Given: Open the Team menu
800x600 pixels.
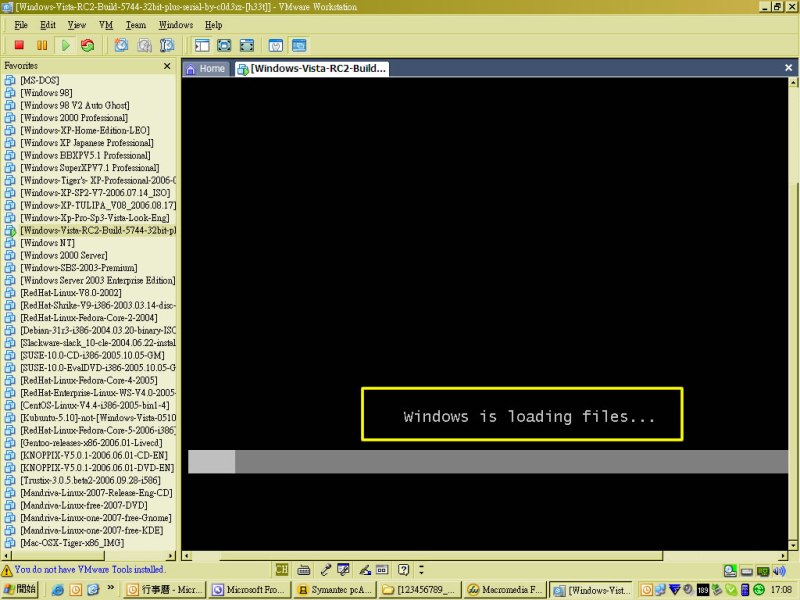Looking at the screenshot, I should 136,24.
